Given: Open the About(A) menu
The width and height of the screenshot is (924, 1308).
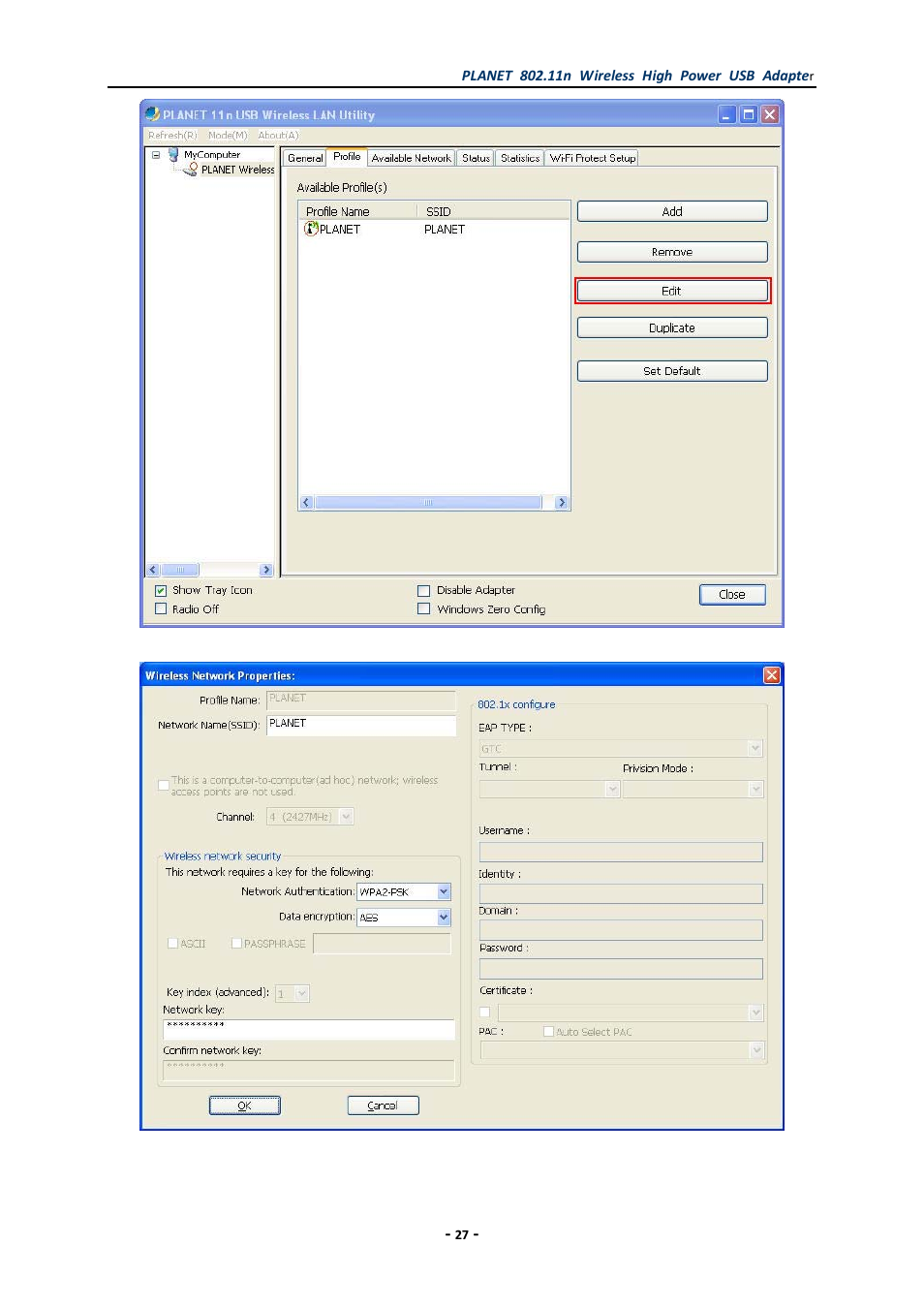Looking at the screenshot, I should click(278, 136).
